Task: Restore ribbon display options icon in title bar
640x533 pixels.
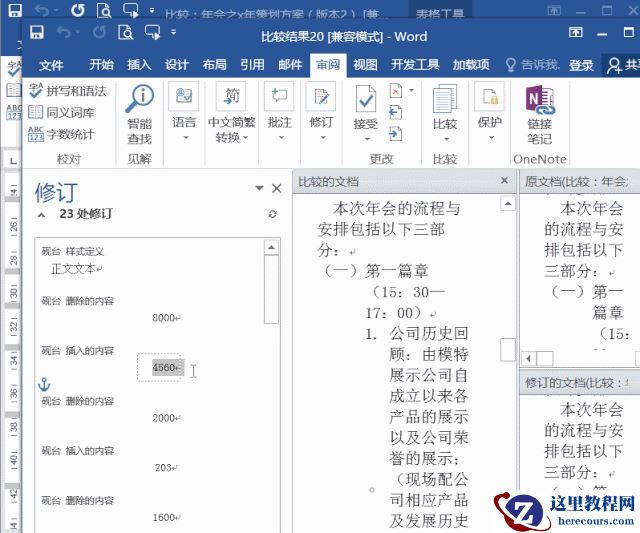Action: tap(576, 32)
